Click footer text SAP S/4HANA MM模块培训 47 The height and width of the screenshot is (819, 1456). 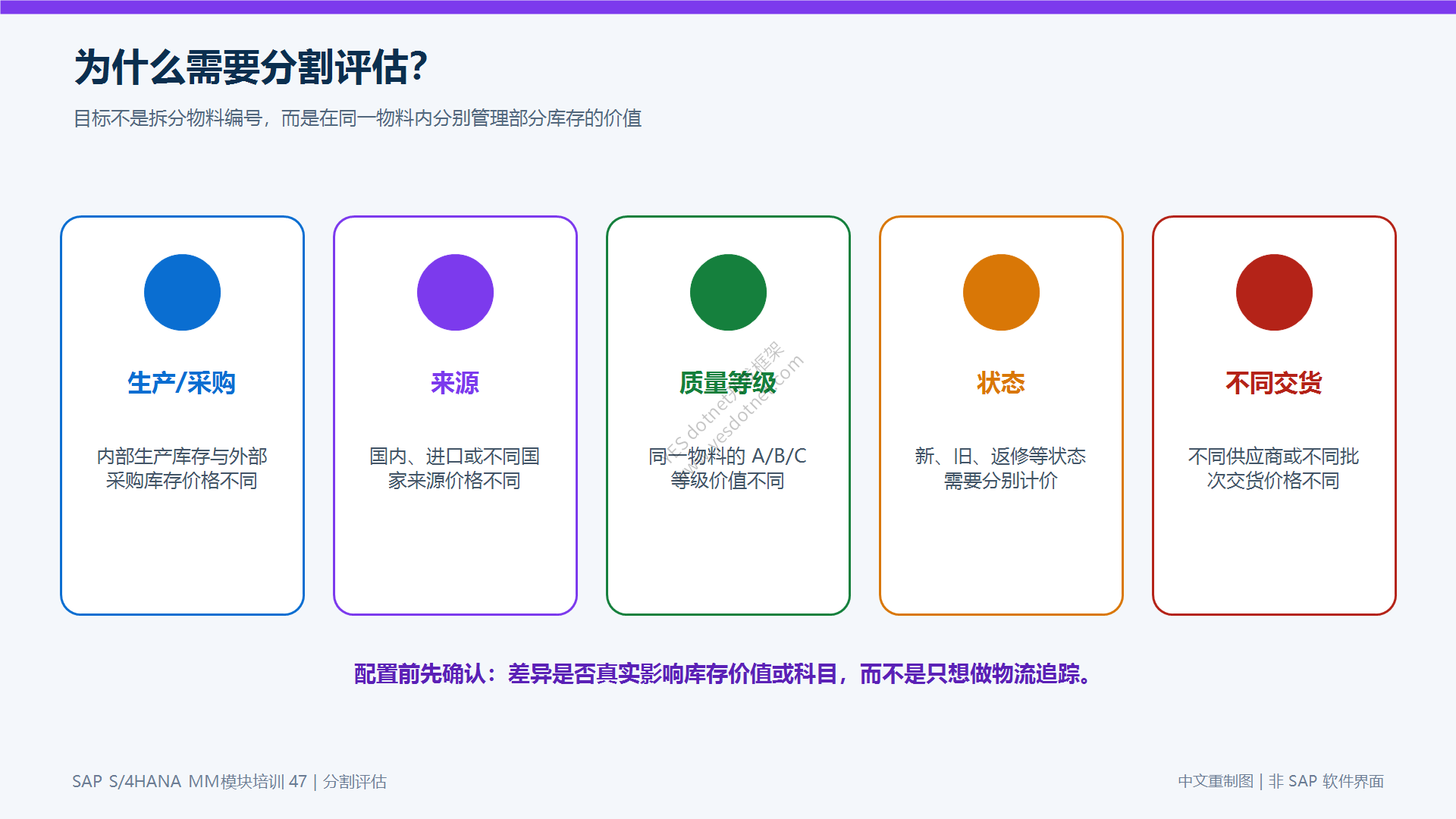190,781
